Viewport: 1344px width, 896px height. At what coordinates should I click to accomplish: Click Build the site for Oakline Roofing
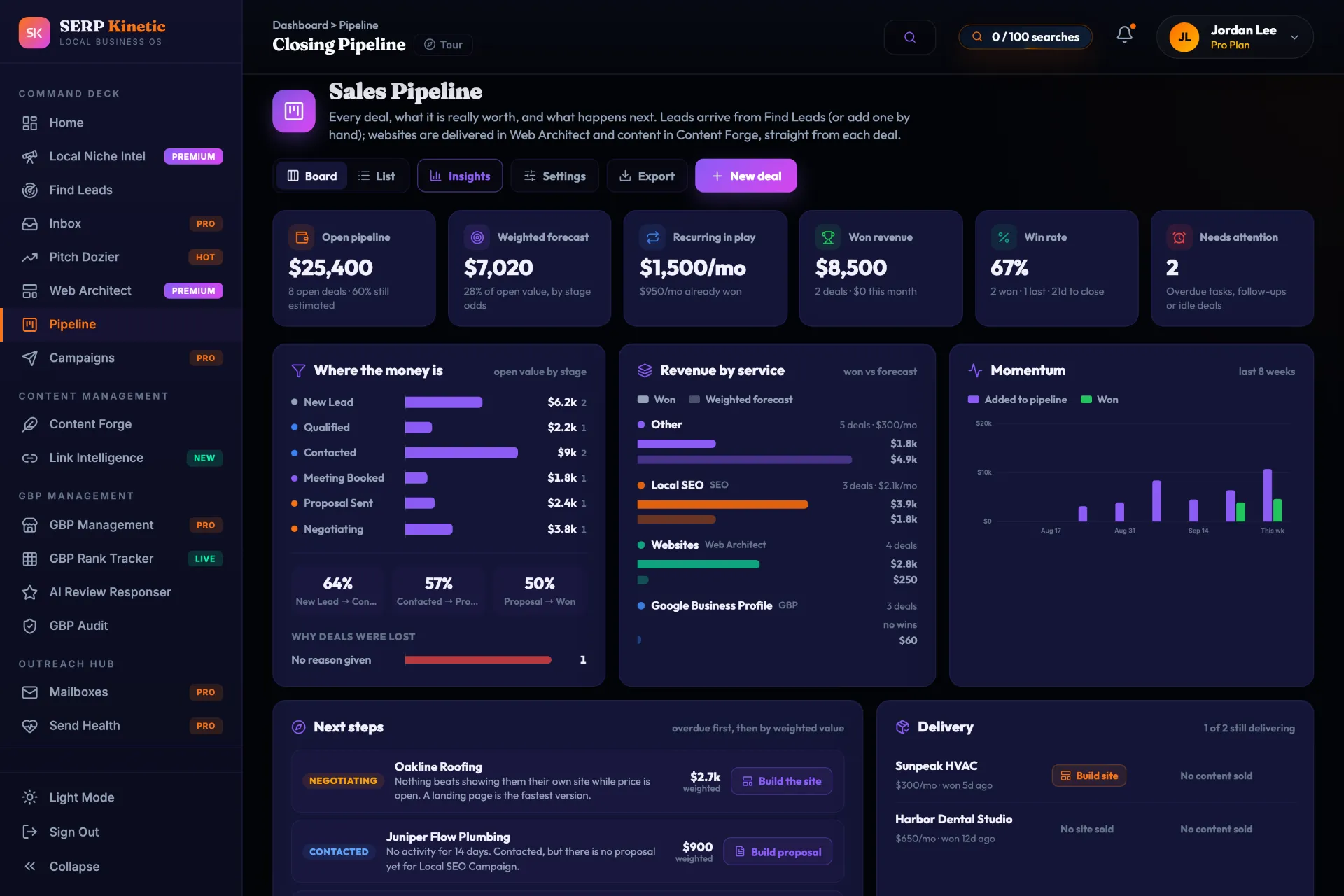(x=781, y=781)
